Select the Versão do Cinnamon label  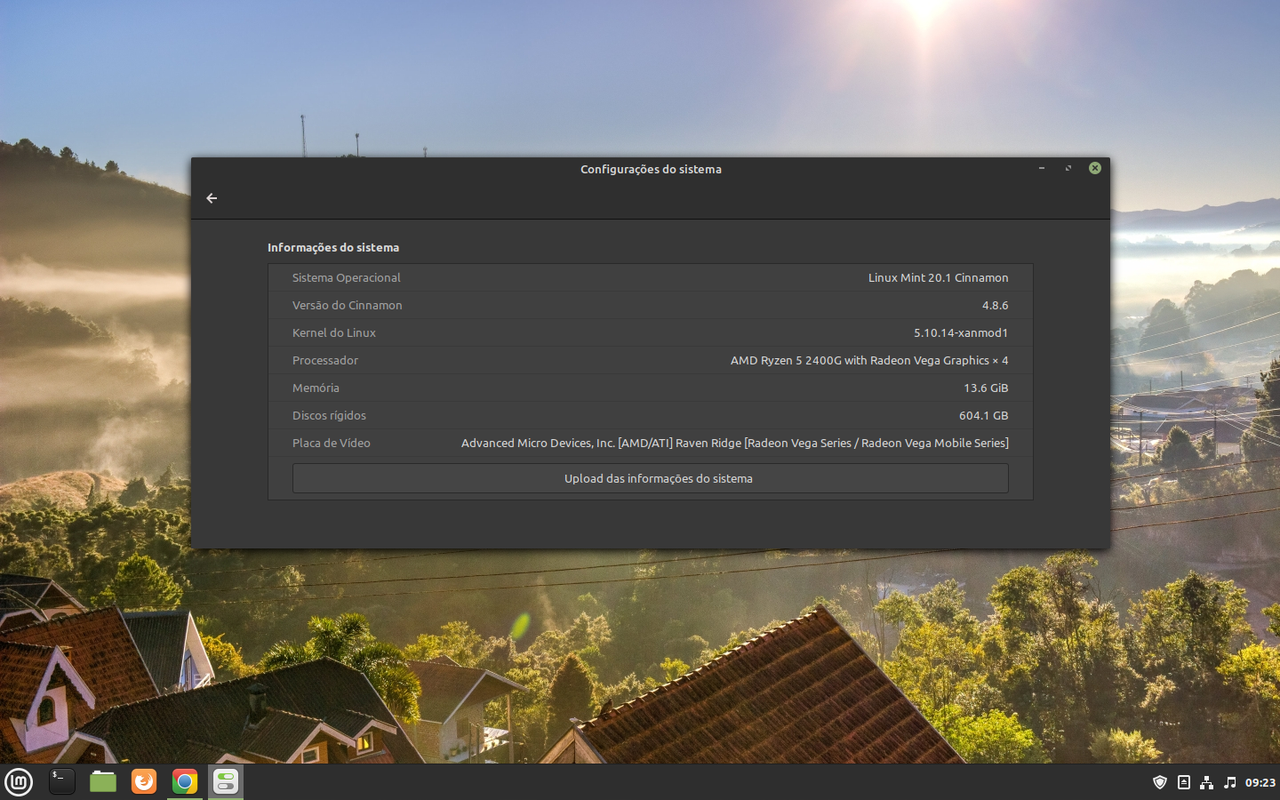click(347, 305)
